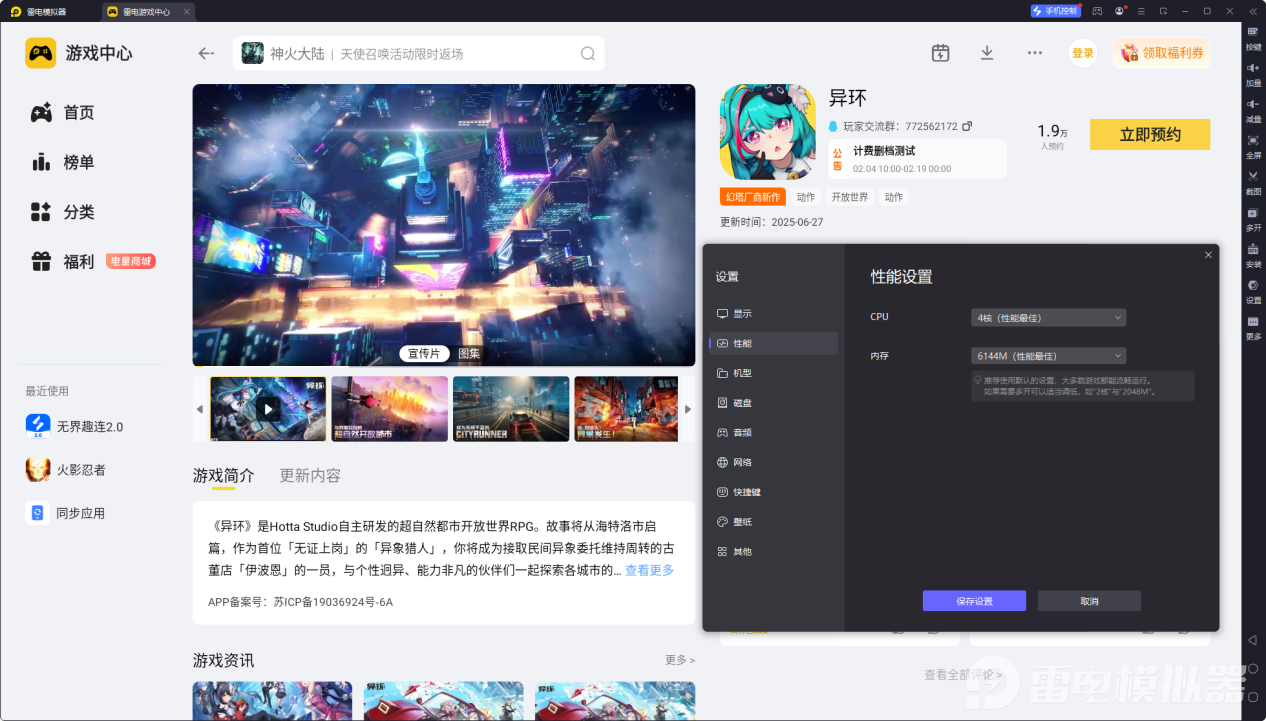The image size is (1266, 721).
Task: Select 壁纸 in settings sidebar
Action: pos(774,522)
